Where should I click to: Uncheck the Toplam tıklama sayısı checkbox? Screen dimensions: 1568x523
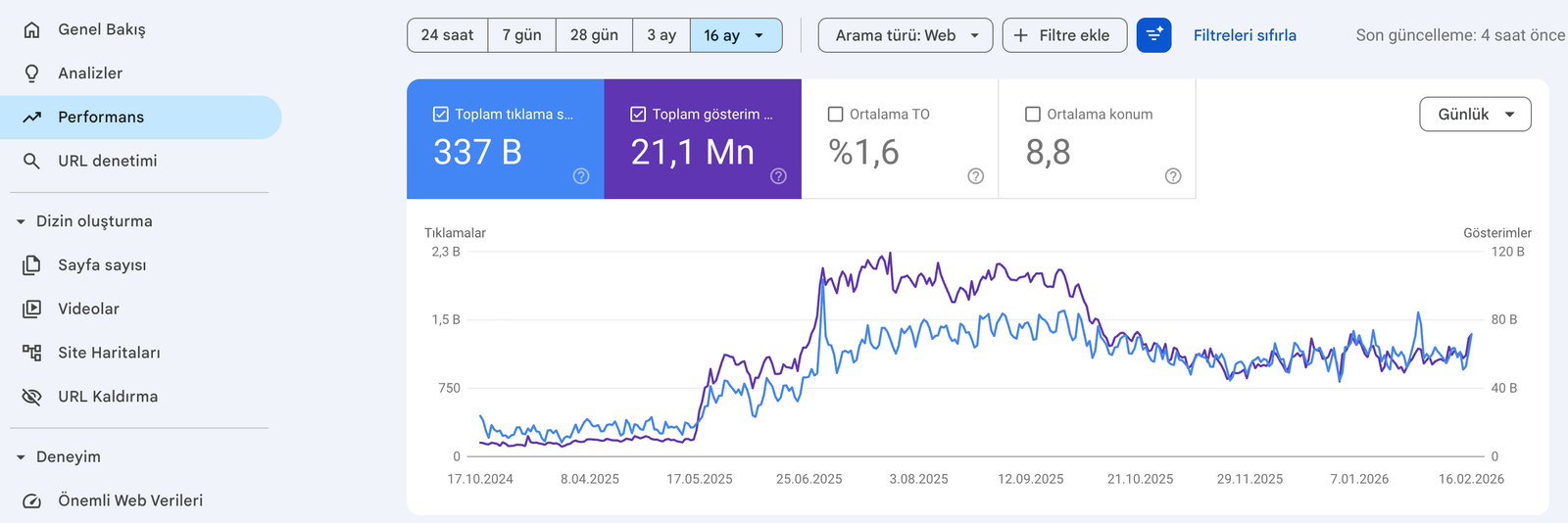(441, 115)
